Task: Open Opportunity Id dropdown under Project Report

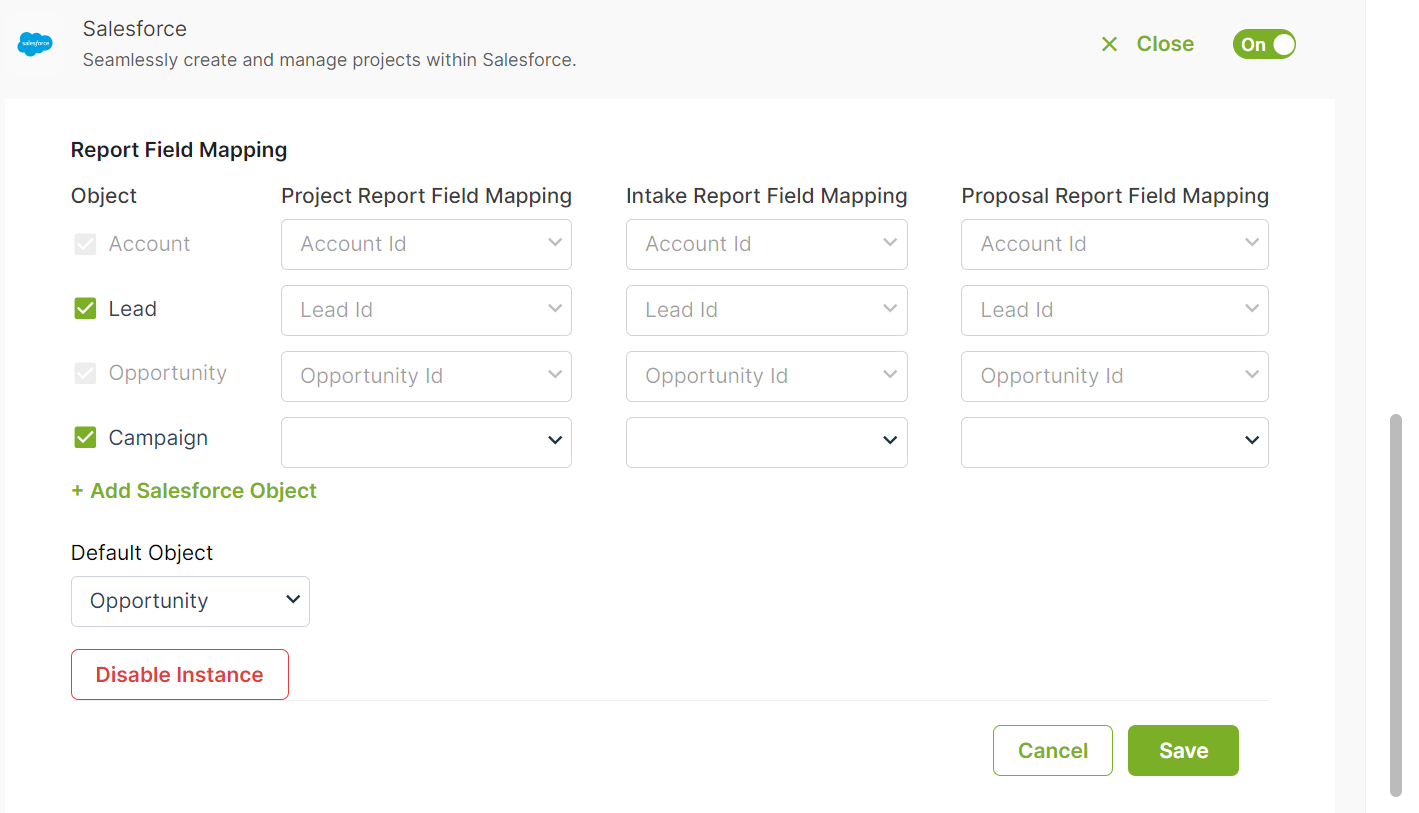Action: click(x=426, y=376)
